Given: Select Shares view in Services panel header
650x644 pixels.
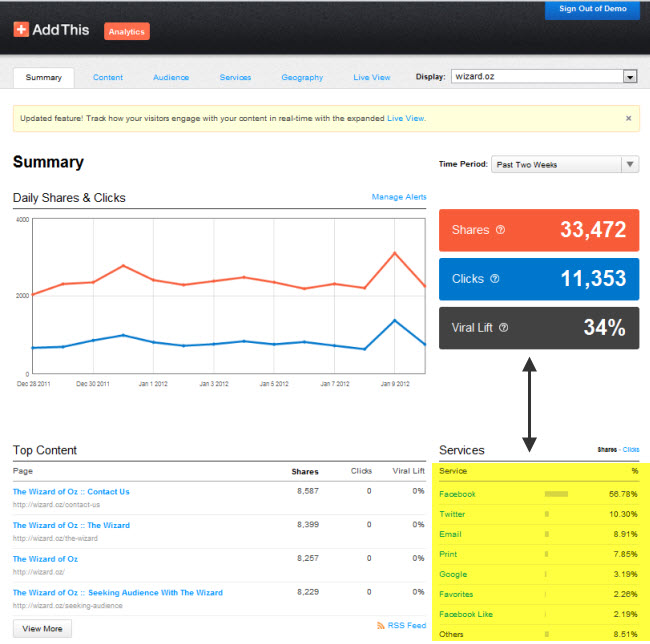Looking at the screenshot, I should click(x=607, y=450).
